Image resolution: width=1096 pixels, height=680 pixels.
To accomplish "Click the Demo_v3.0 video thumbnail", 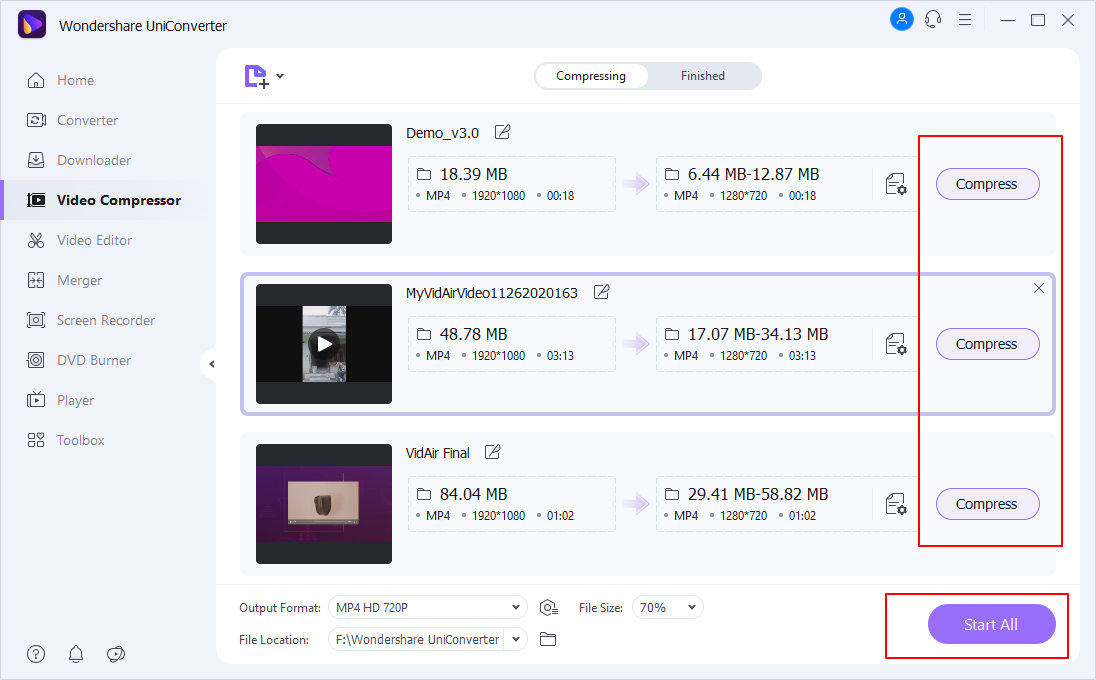I will (324, 185).
